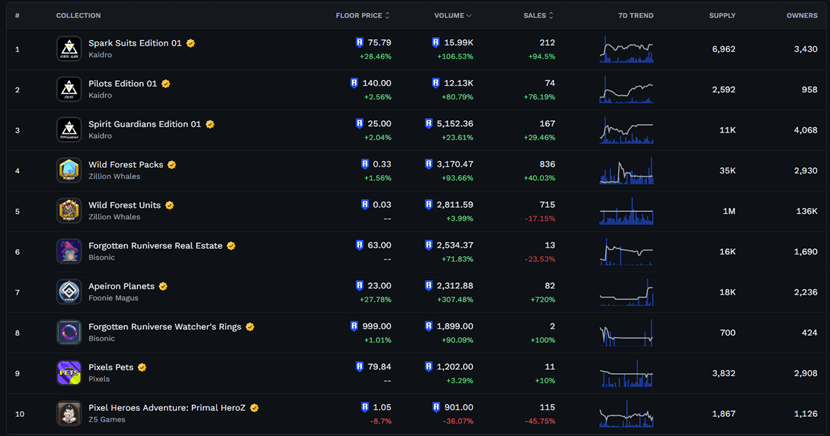Open Pixel Heroes Adventure: Primal HeroZ link
The image size is (830, 436).
point(167,408)
